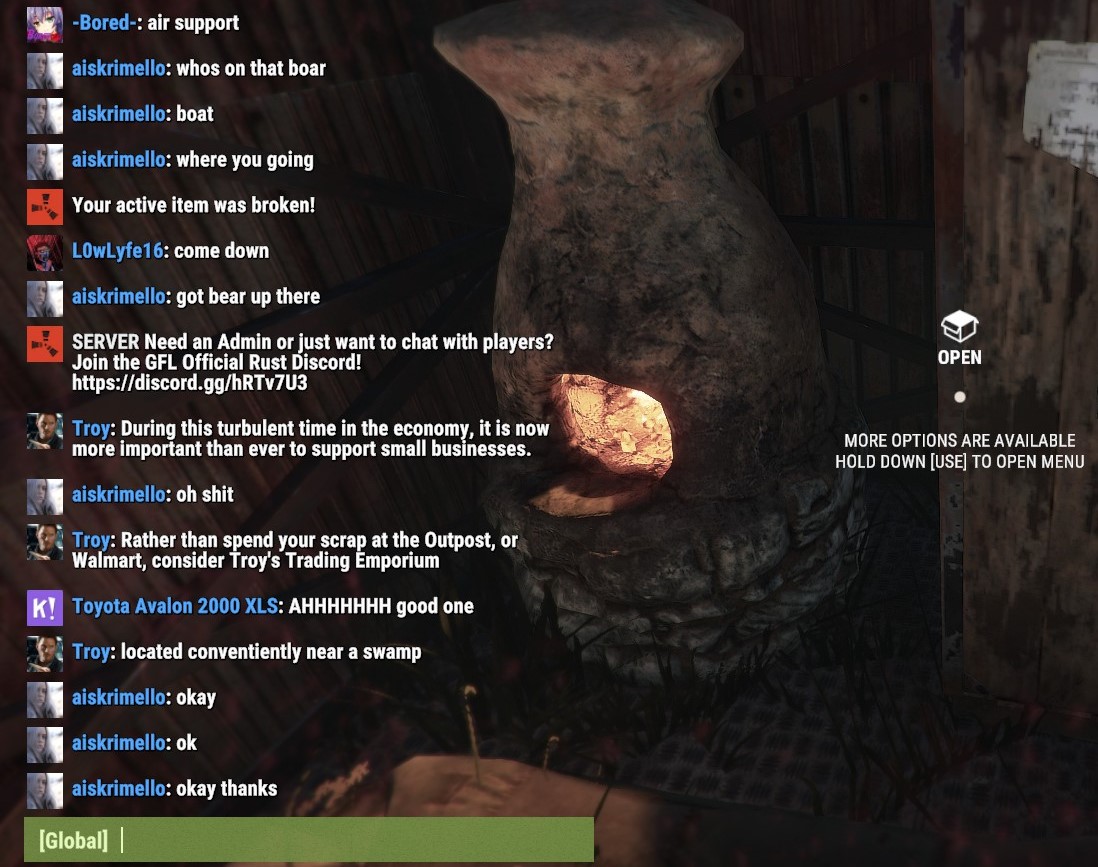Click the white crosshair dot below OPEN
Screen dimensions: 1098x867
960,397
